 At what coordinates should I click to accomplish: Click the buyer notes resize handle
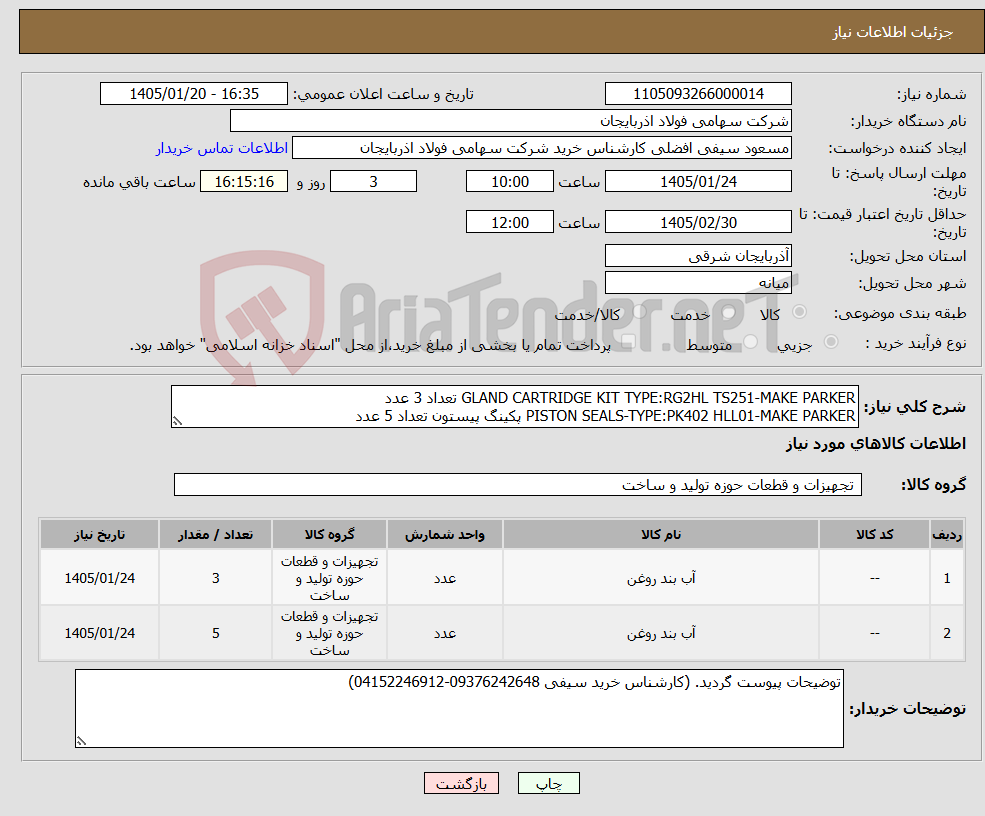(x=81, y=741)
